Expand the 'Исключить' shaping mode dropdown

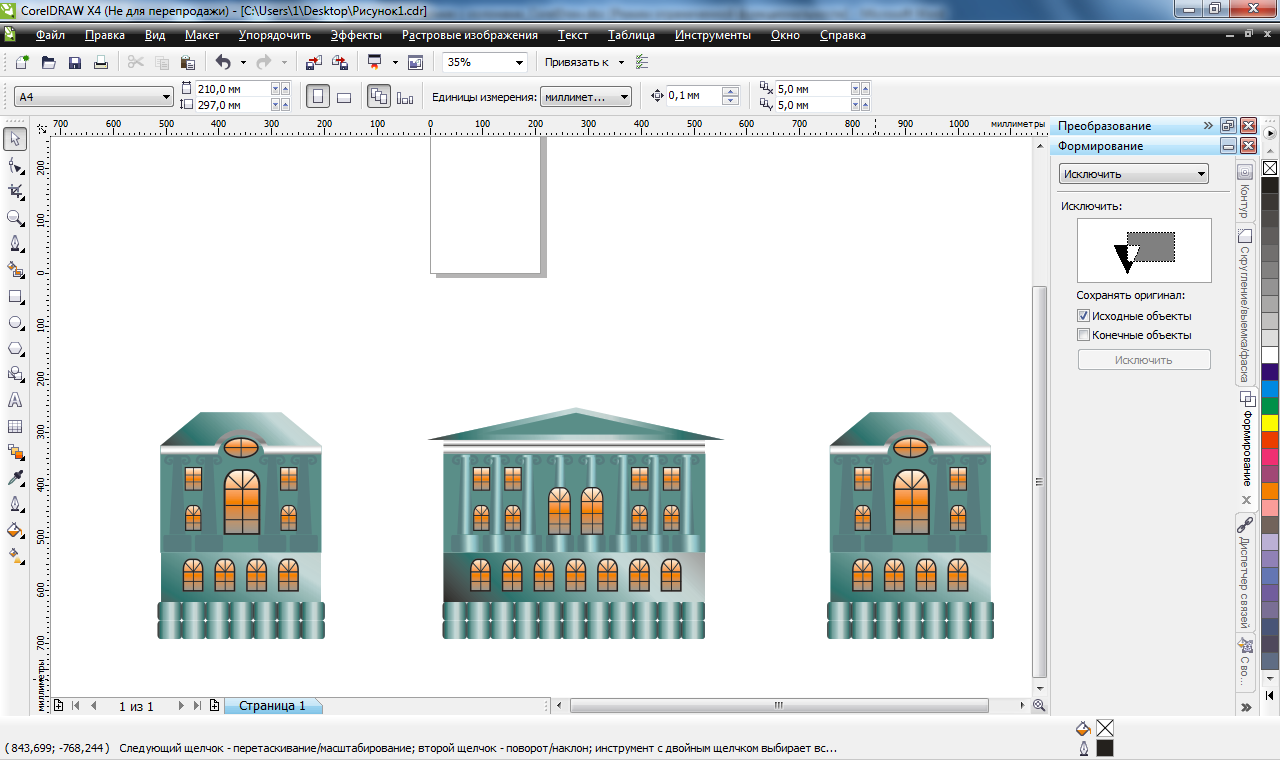pyautogui.click(x=1200, y=174)
